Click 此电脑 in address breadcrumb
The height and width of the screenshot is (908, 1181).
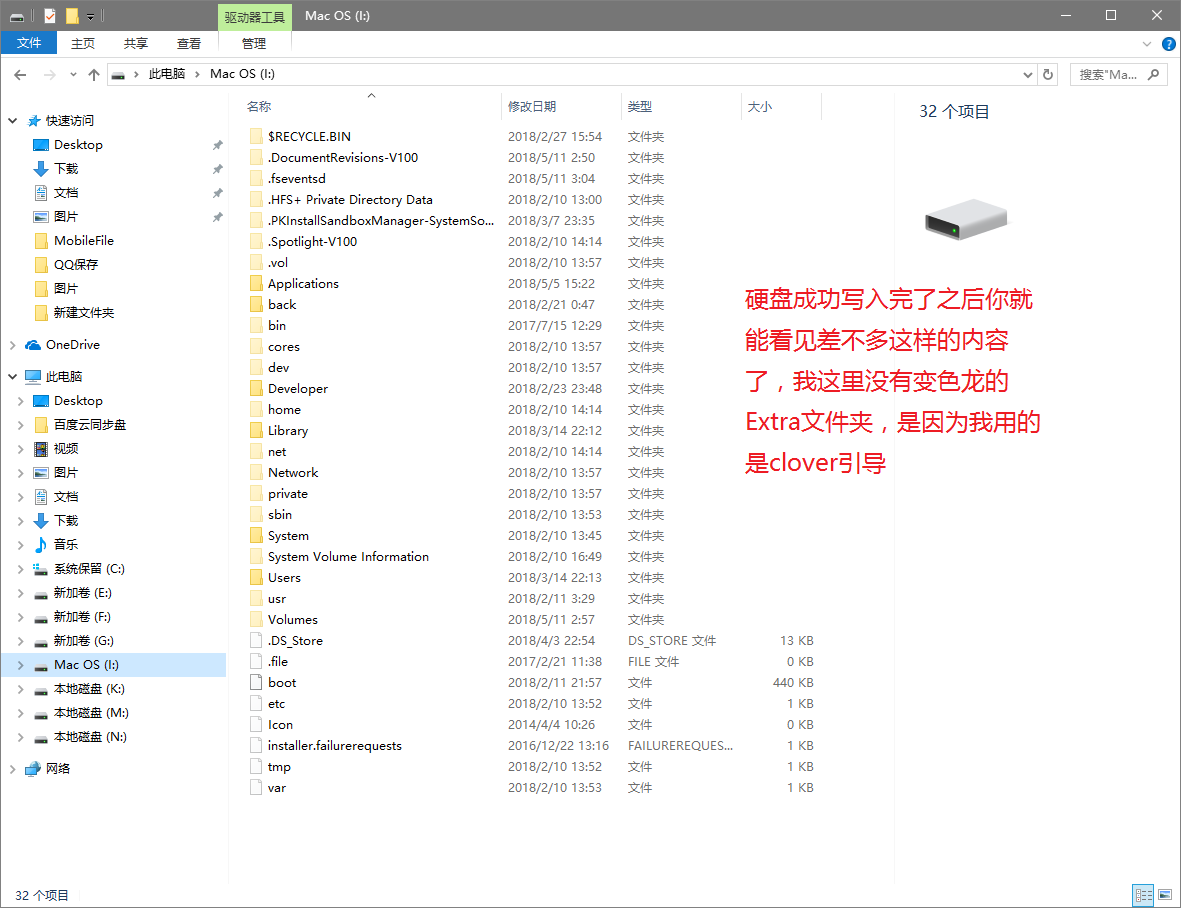(166, 74)
